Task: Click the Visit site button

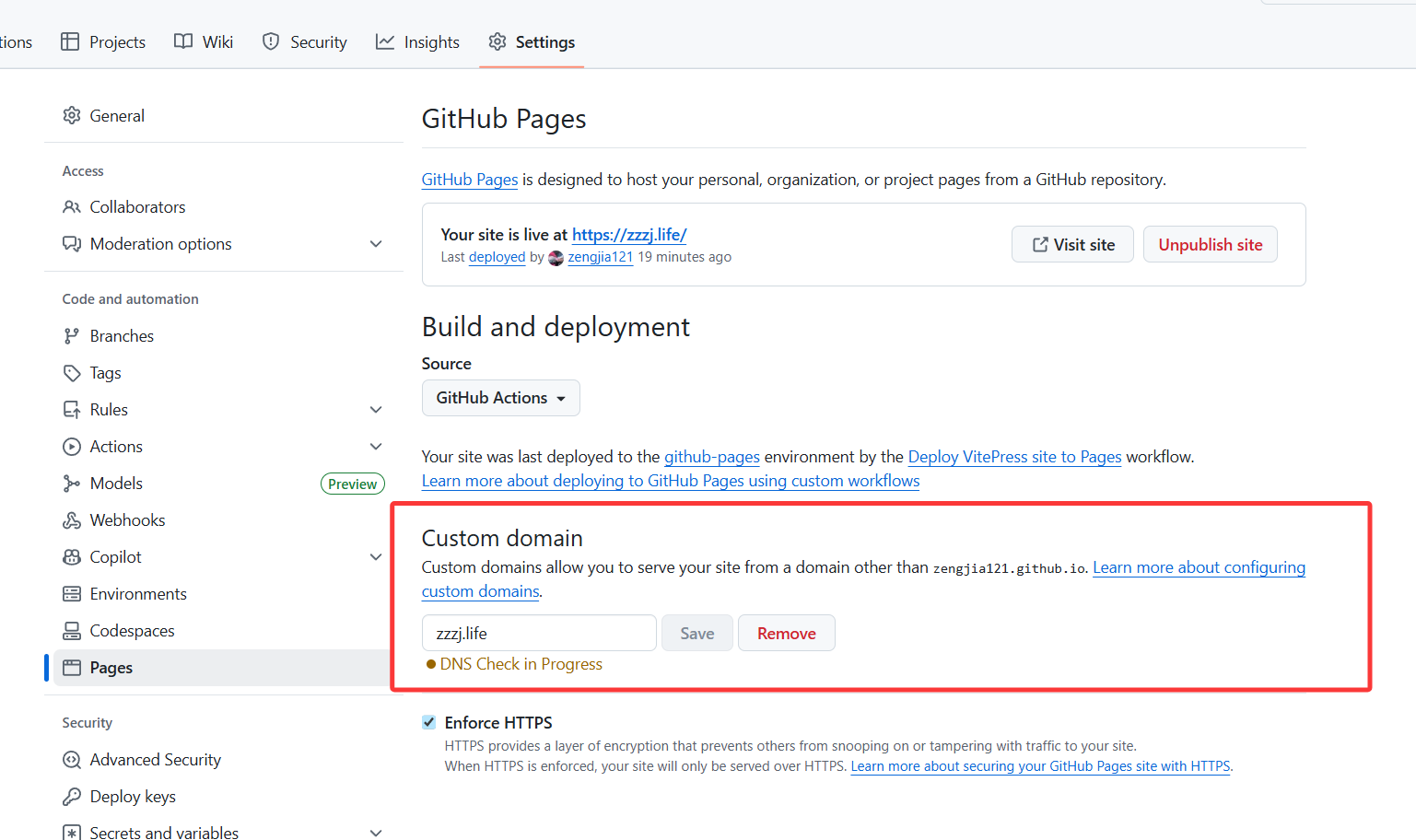Action: pyautogui.click(x=1072, y=244)
